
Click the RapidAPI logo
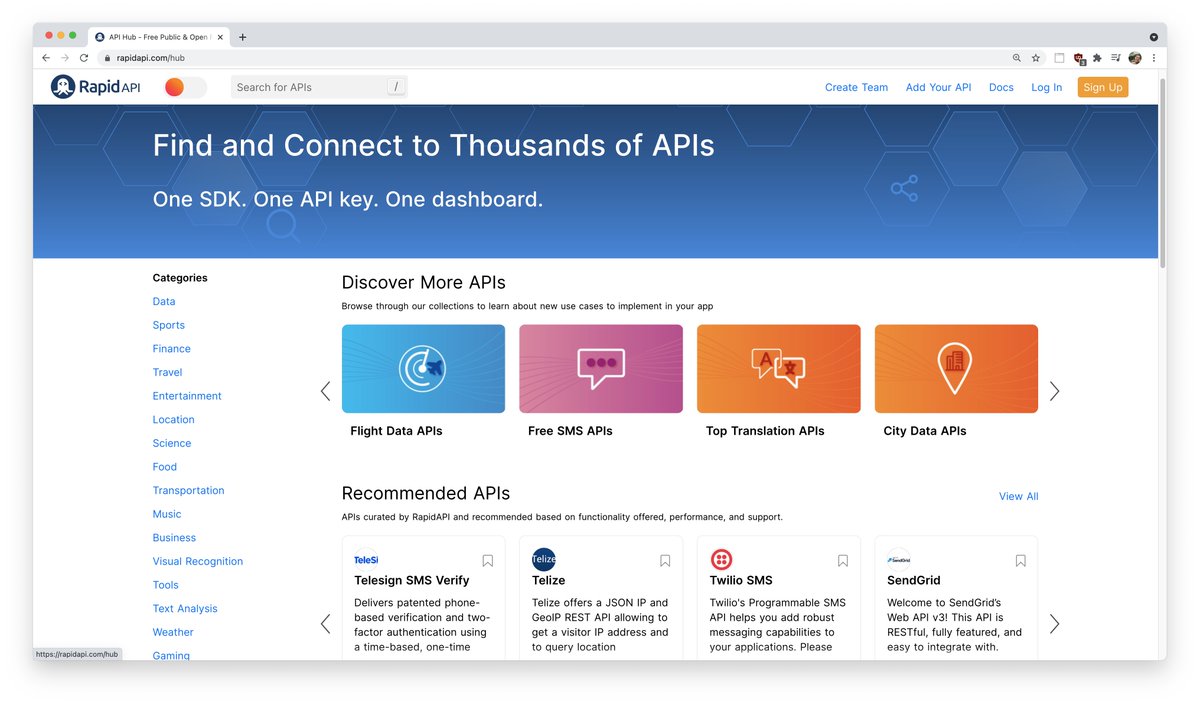point(96,87)
